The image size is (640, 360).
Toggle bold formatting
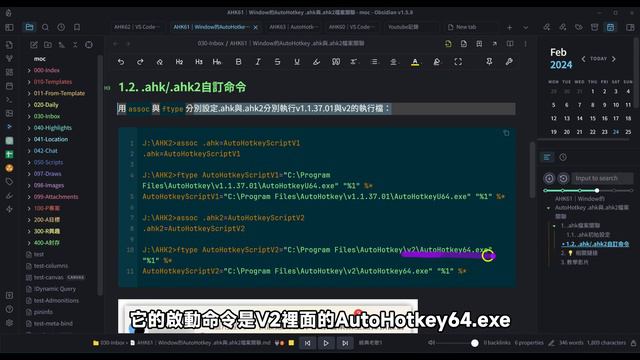(238, 62)
